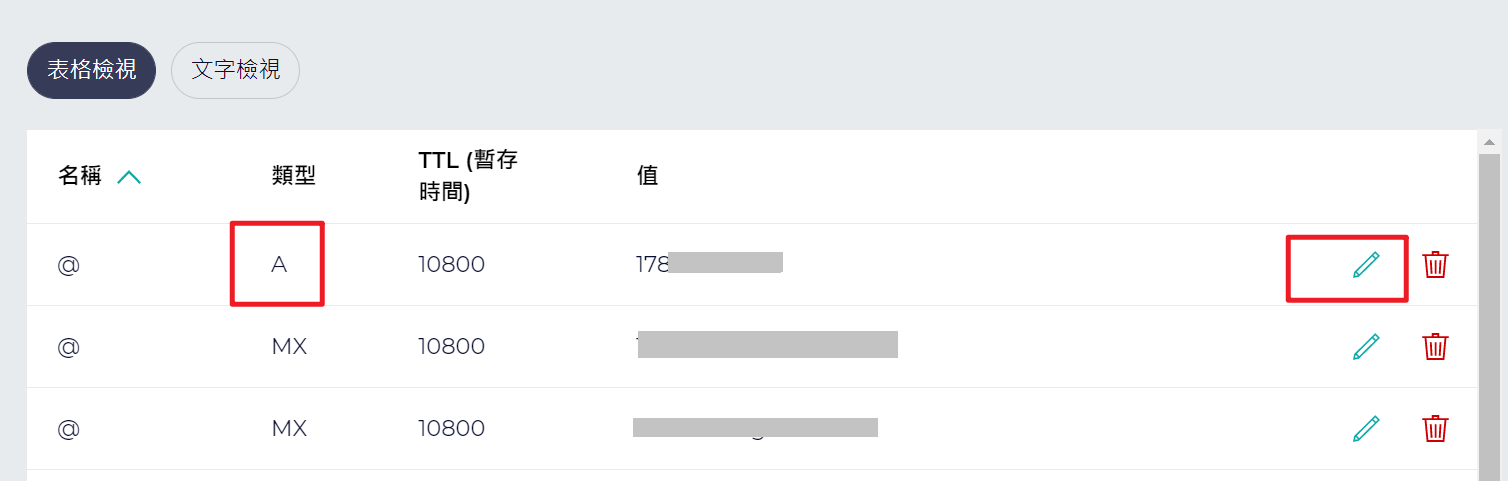The image size is (1508, 481).
Task: Toggle sort order arrow next to 名稱
Action: (x=129, y=178)
